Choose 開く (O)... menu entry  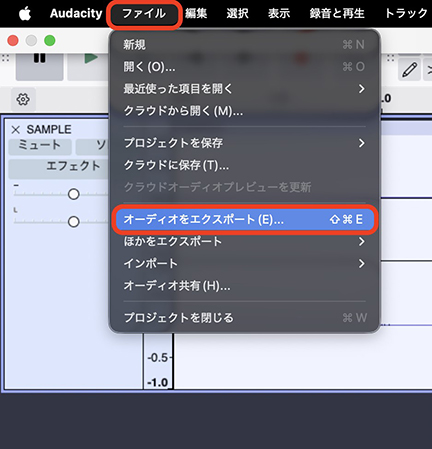click(245, 67)
